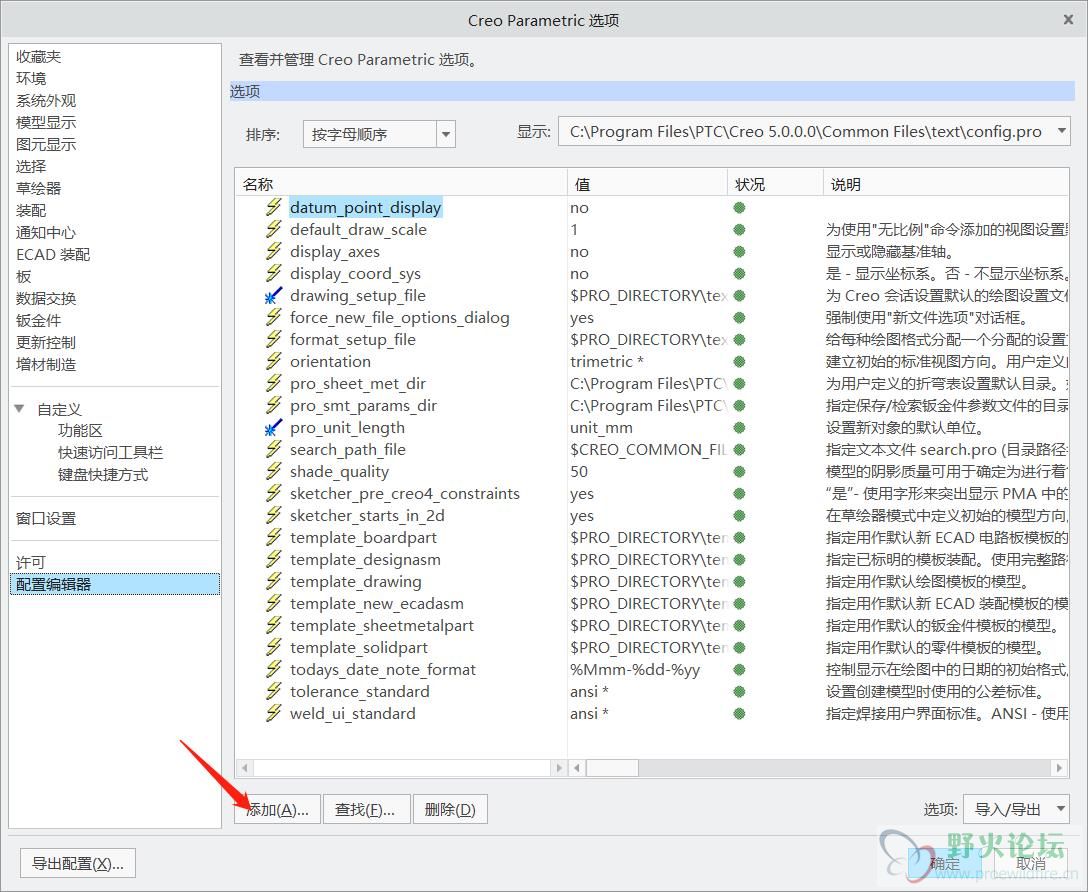Click lightning icon beside template_boardpart
1088x892 pixels.
coord(273,538)
